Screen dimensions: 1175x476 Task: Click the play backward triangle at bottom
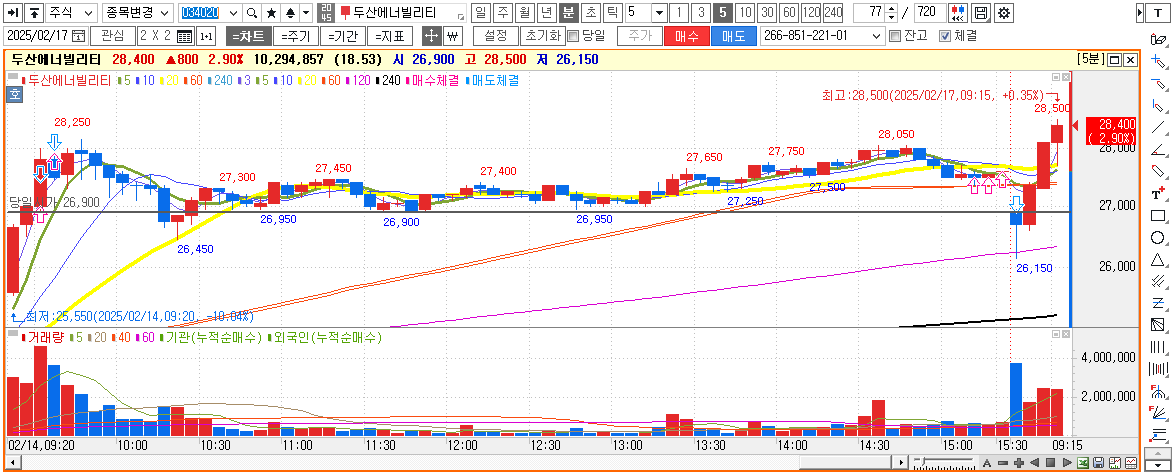point(1034,463)
